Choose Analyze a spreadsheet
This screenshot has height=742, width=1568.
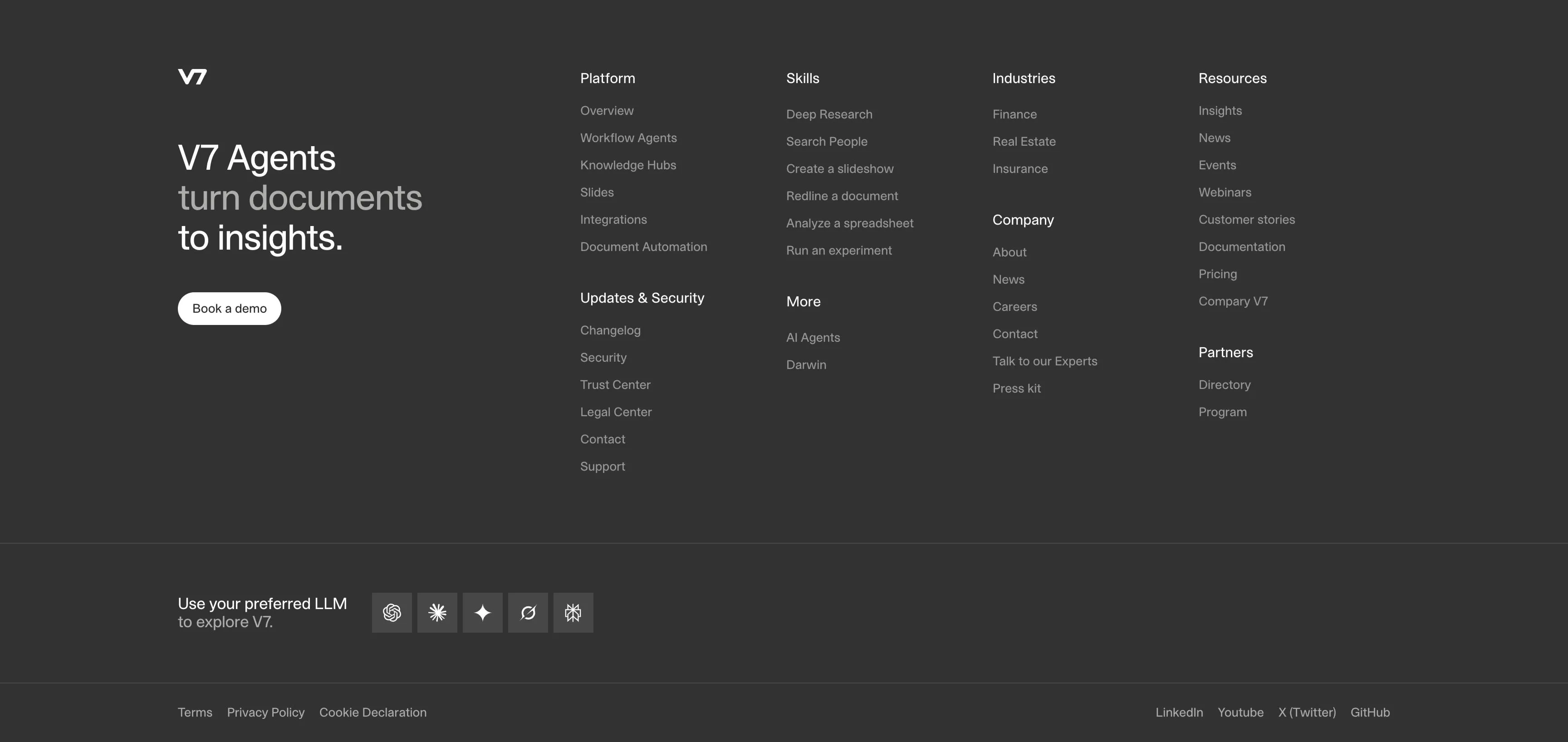(x=850, y=223)
